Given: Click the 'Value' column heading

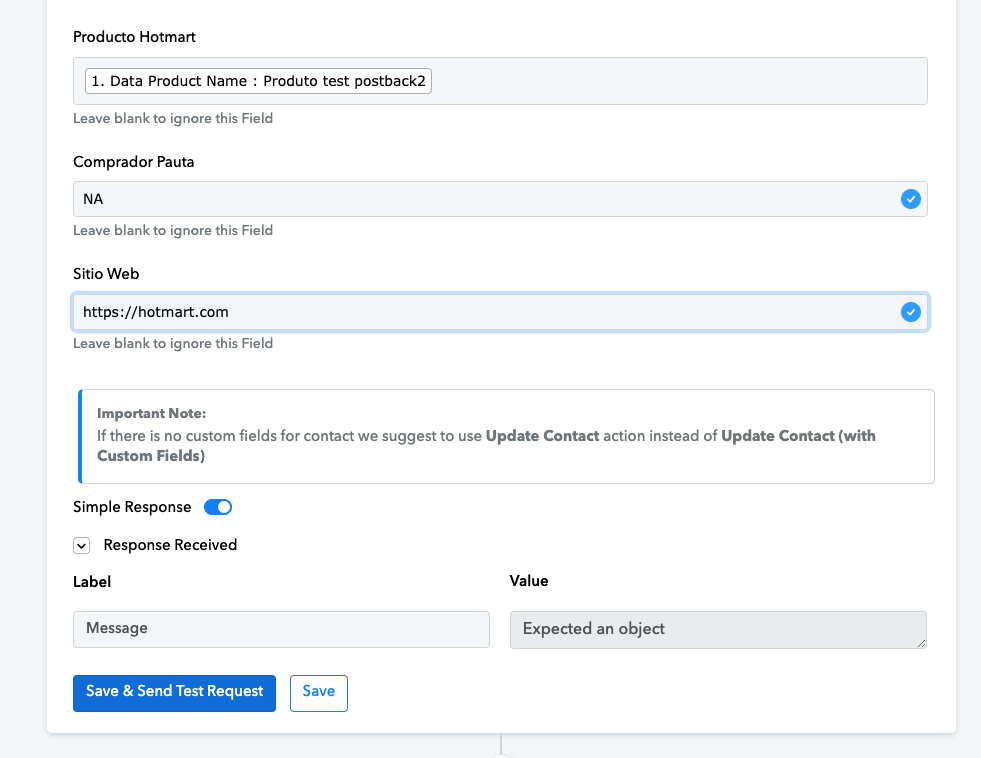Looking at the screenshot, I should coord(529,581).
